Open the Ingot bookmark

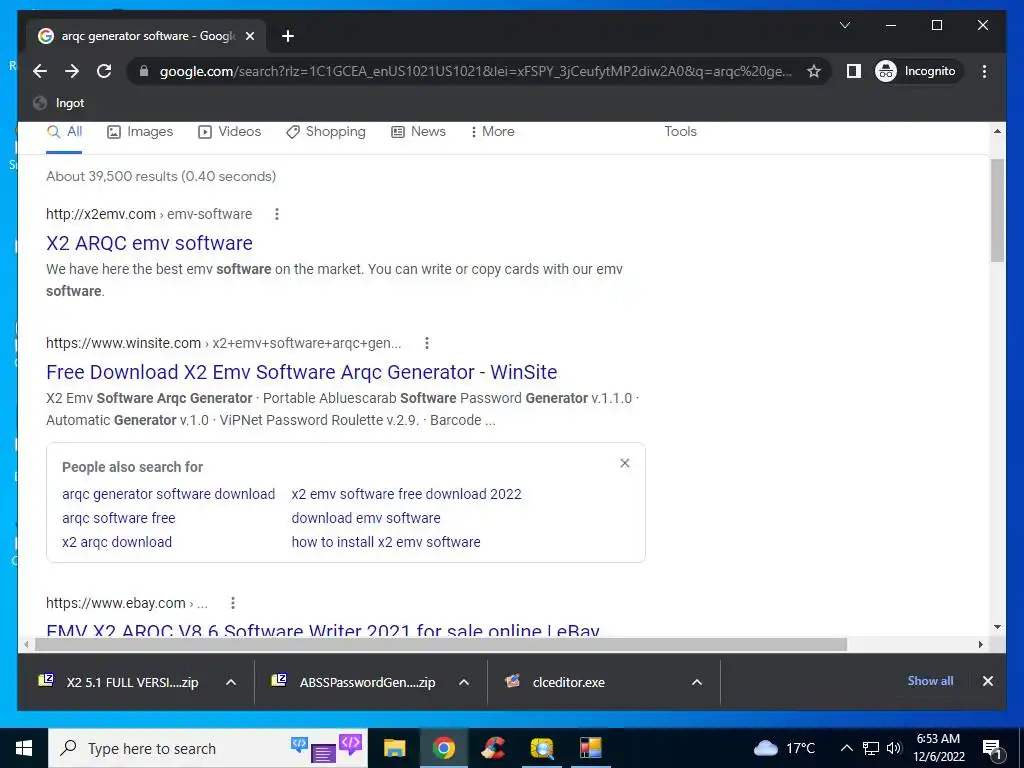pyautogui.click(x=59, y=103)
